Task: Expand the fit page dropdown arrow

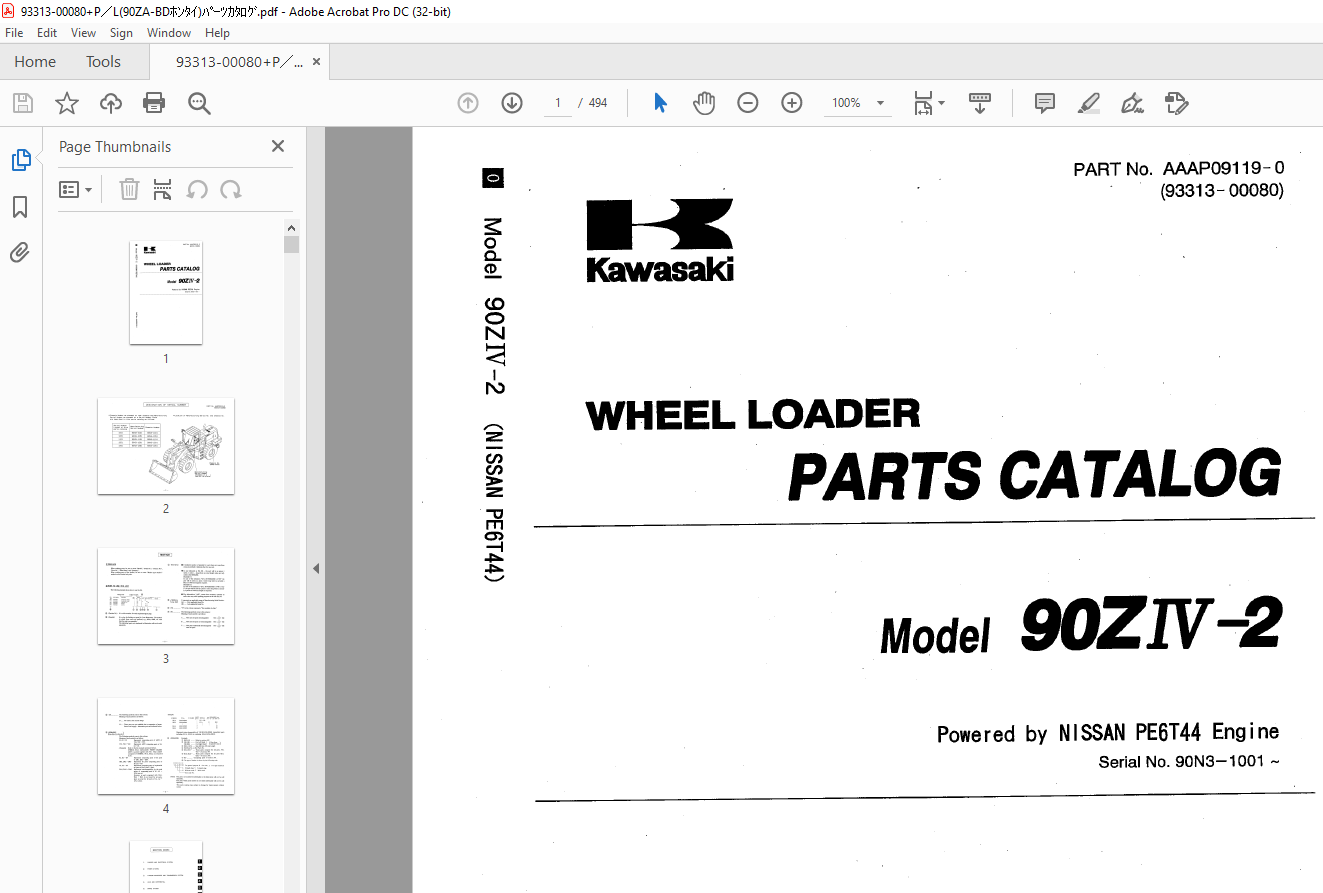Action: click(942, 103)
